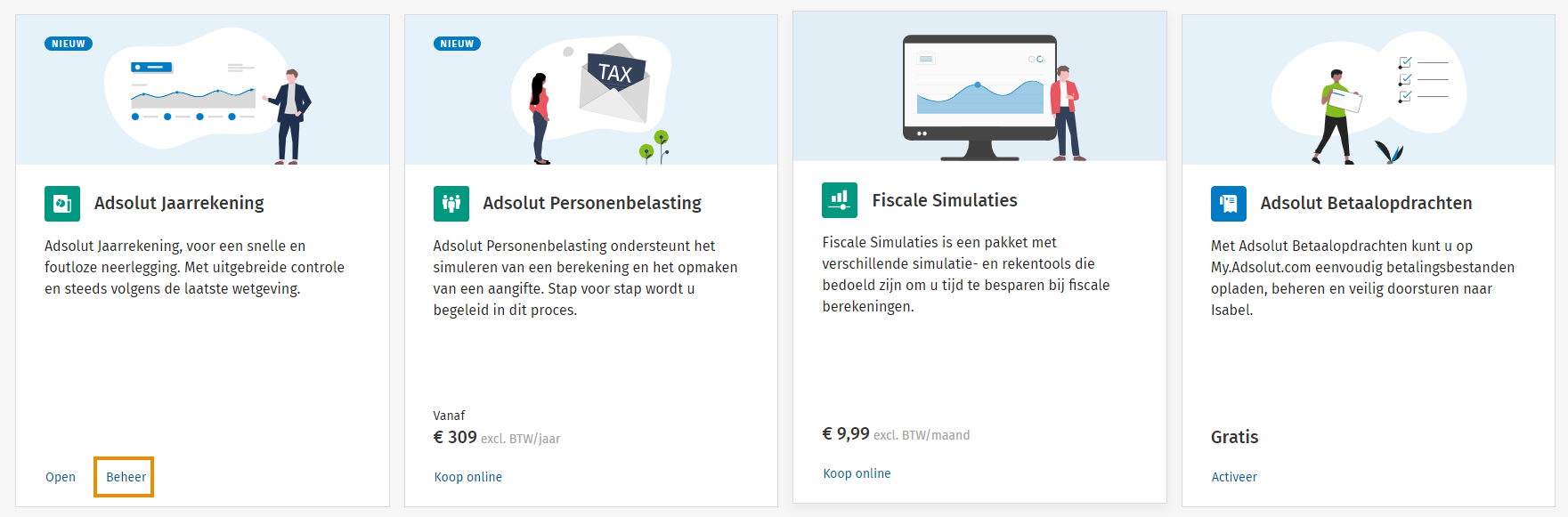
Task: Click Koop online for Adsolut Personenbelasting
Action: point(467,477)
